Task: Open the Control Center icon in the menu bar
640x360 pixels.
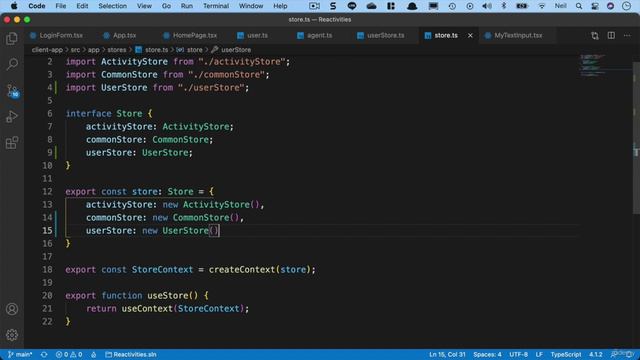Action: click(x=595, y=6)
